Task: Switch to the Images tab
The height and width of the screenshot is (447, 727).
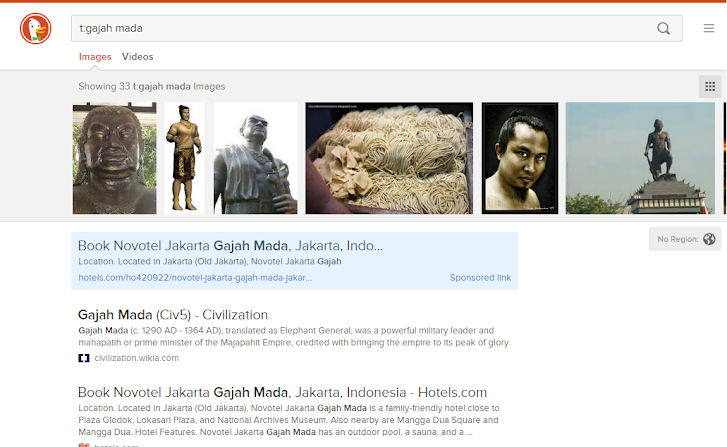Action: (95, 57)
